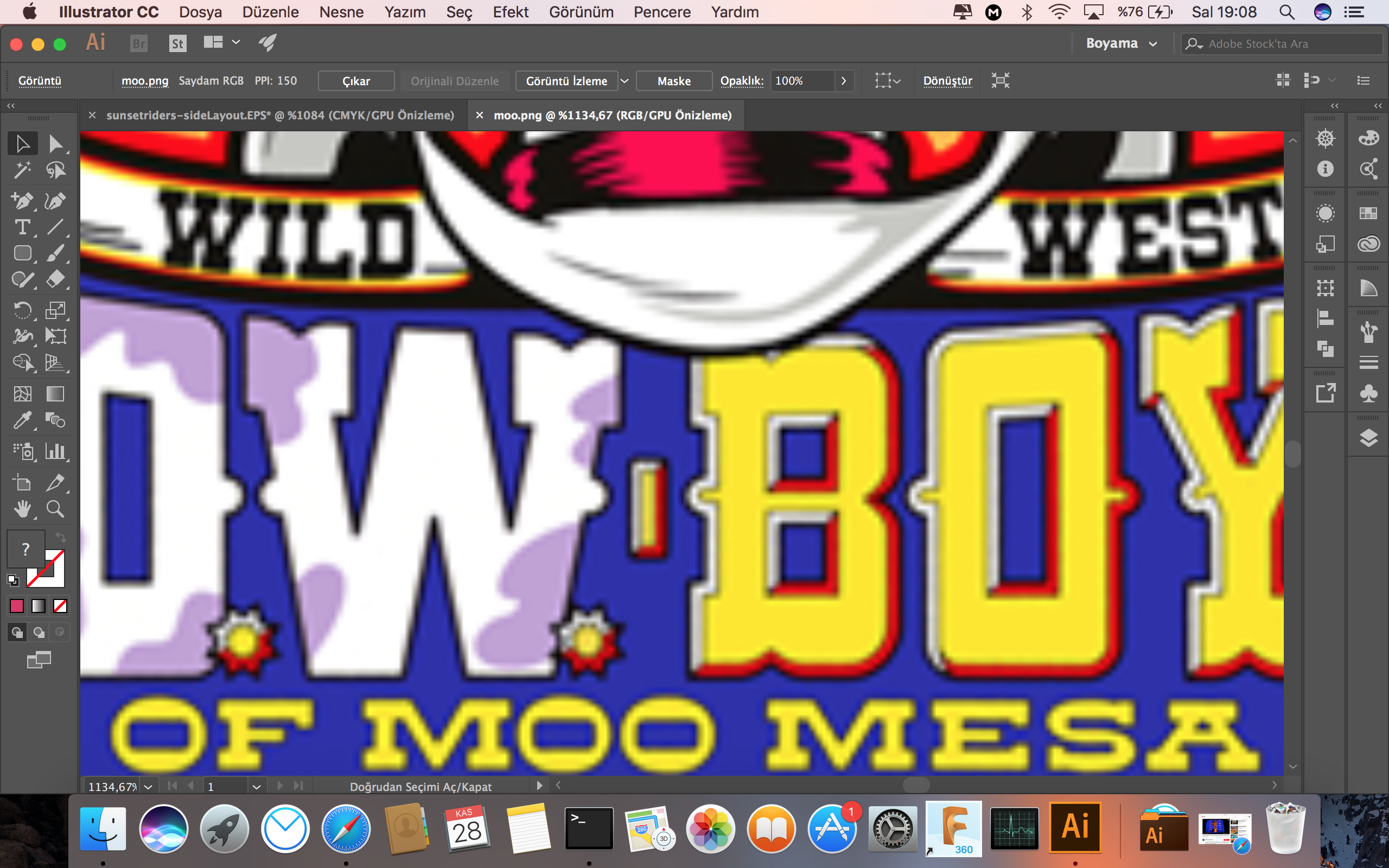Viewport: 1389px width, 868px height.
Task: Select the Magic Wand tool
Action: click(23, 170)
